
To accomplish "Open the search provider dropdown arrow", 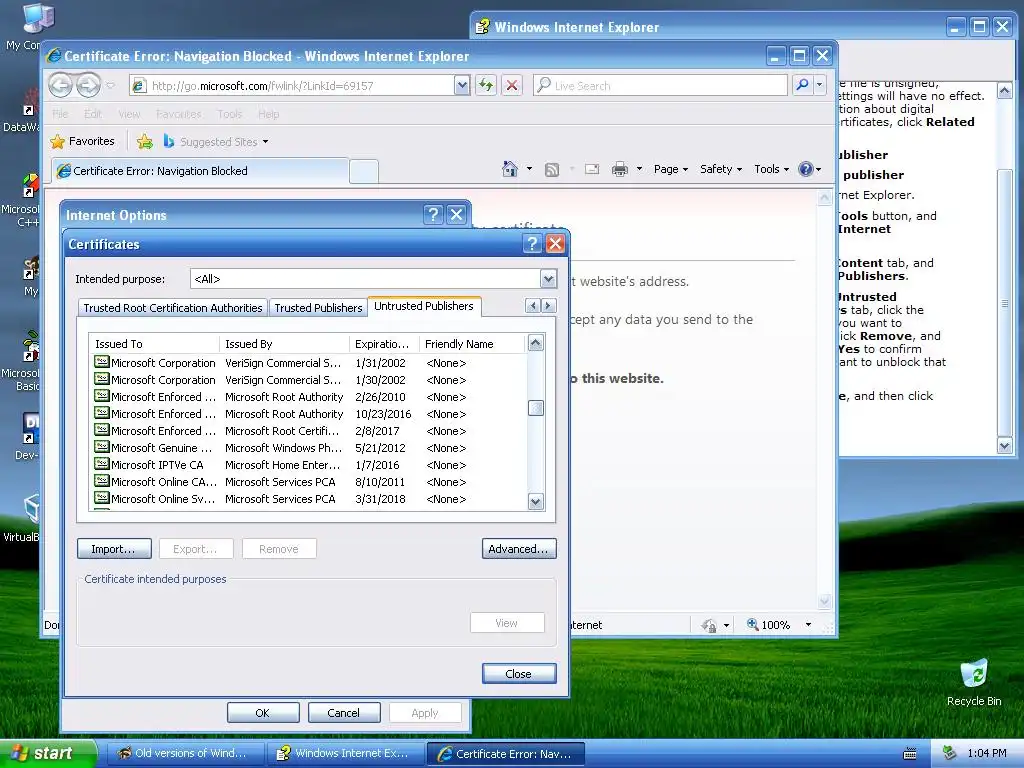I will (x=820, y=85).
